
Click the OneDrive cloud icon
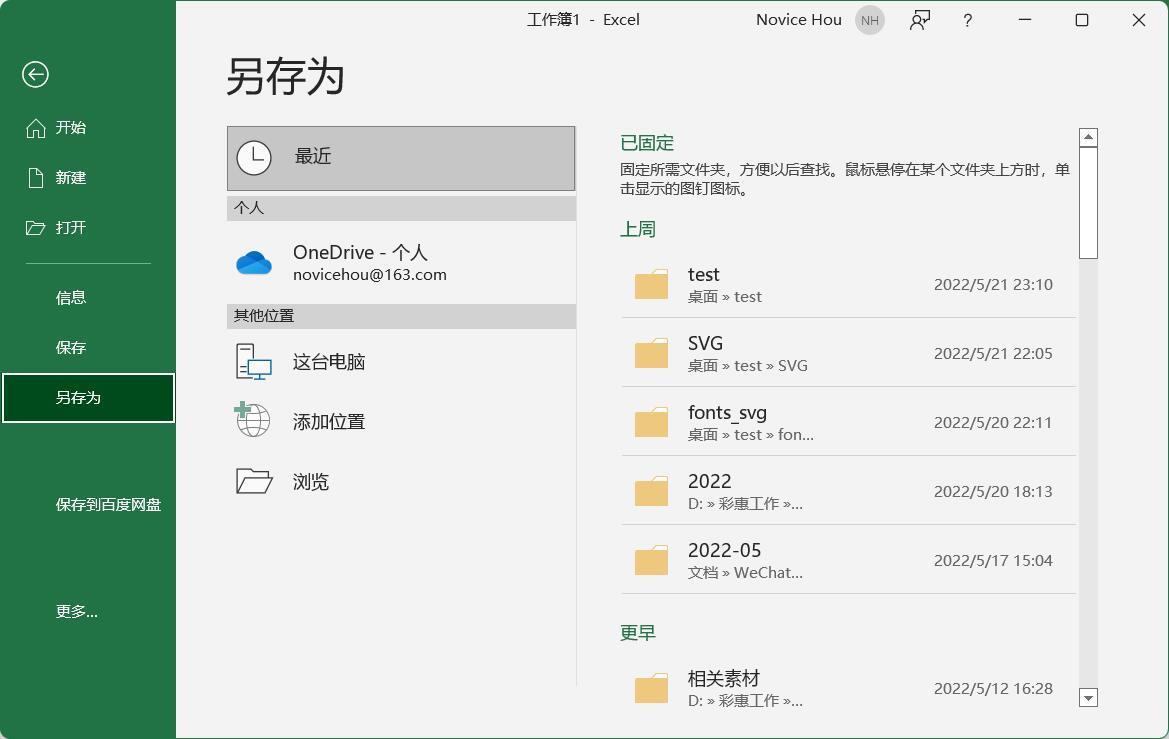tap(254, 263)
